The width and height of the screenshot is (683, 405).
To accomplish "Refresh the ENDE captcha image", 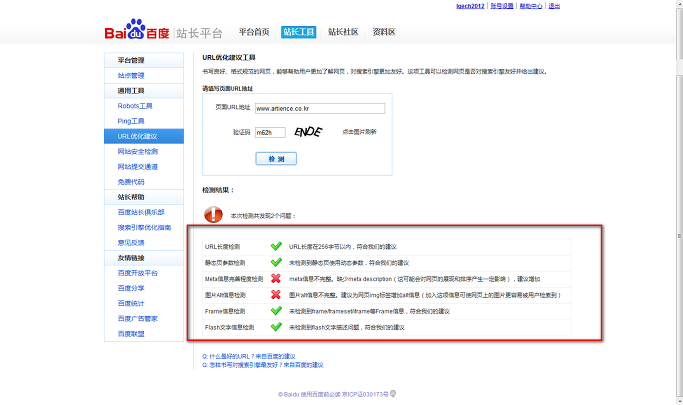I will (x=308, y=132).
